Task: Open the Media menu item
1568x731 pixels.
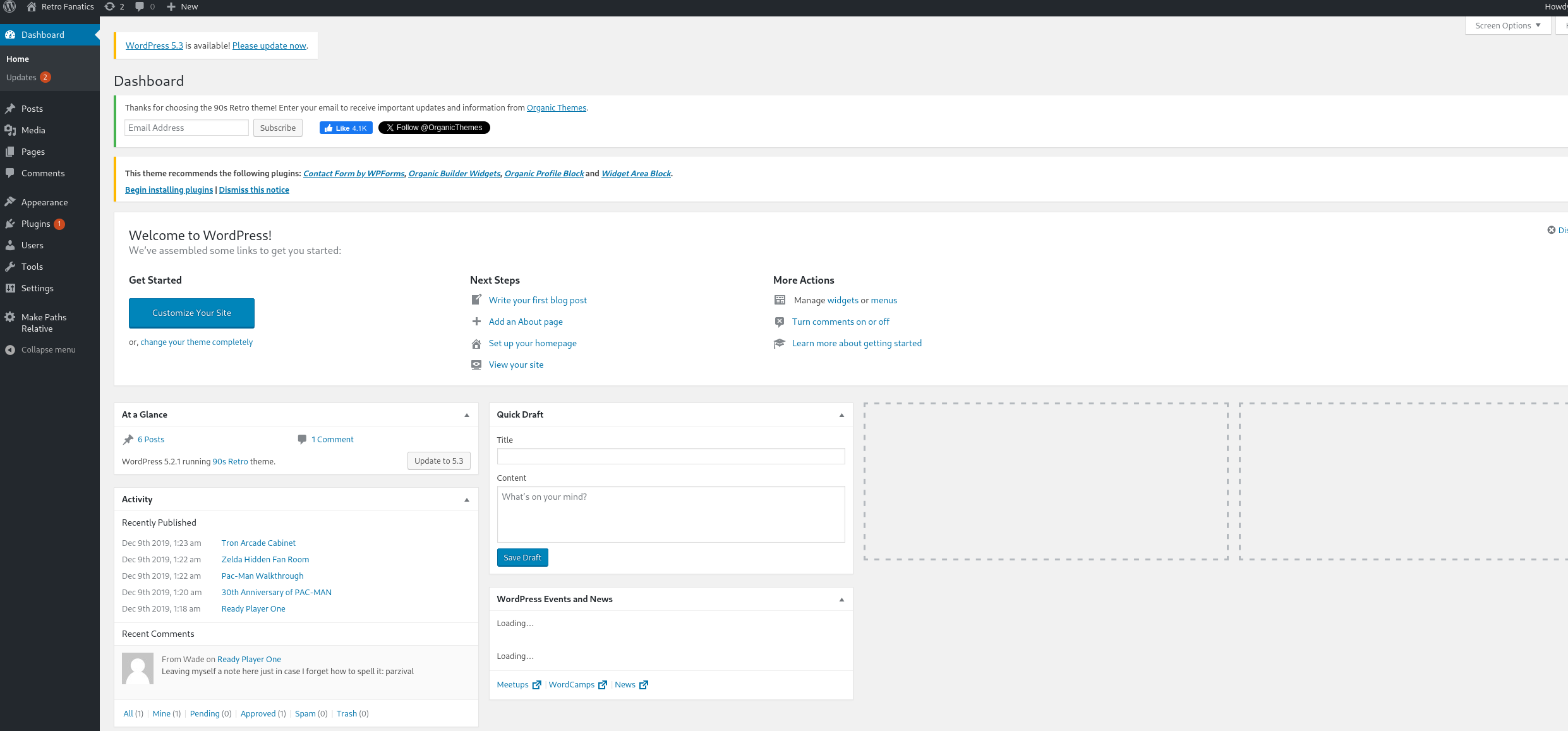Action: [33, 130]
